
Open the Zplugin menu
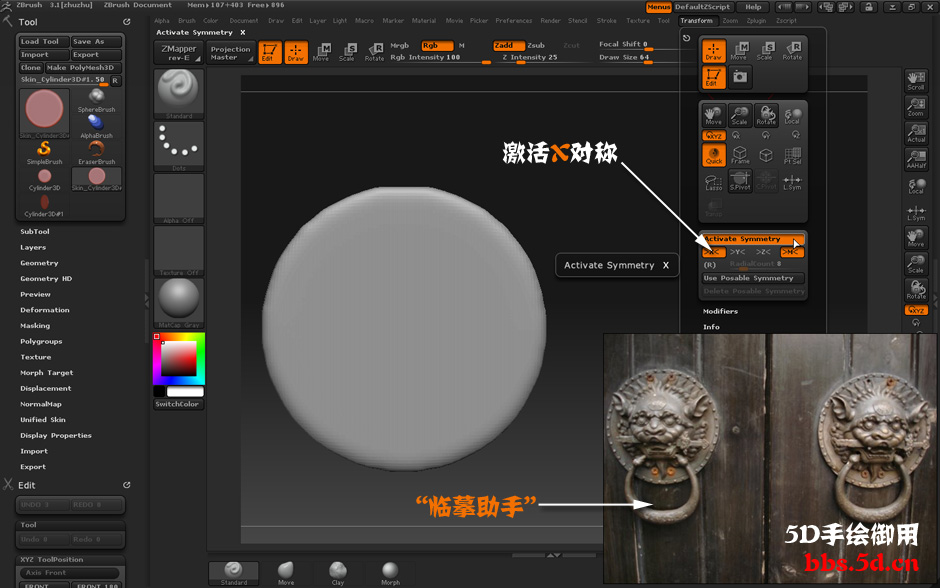point(757,20)
